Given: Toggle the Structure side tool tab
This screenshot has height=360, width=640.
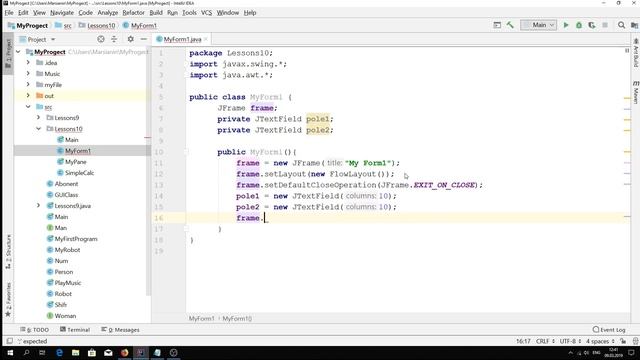Looking at the screenshot, I should coord(8,252).
